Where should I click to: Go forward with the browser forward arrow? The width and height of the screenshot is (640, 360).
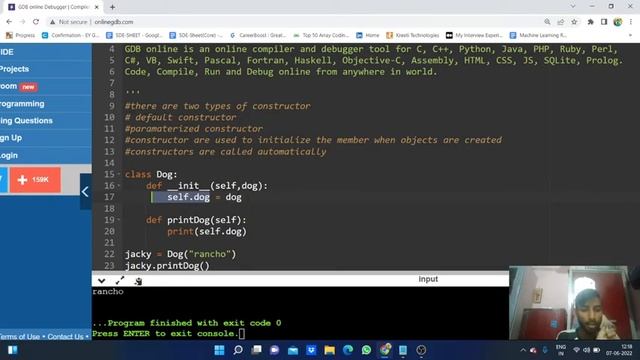point(22,22)
